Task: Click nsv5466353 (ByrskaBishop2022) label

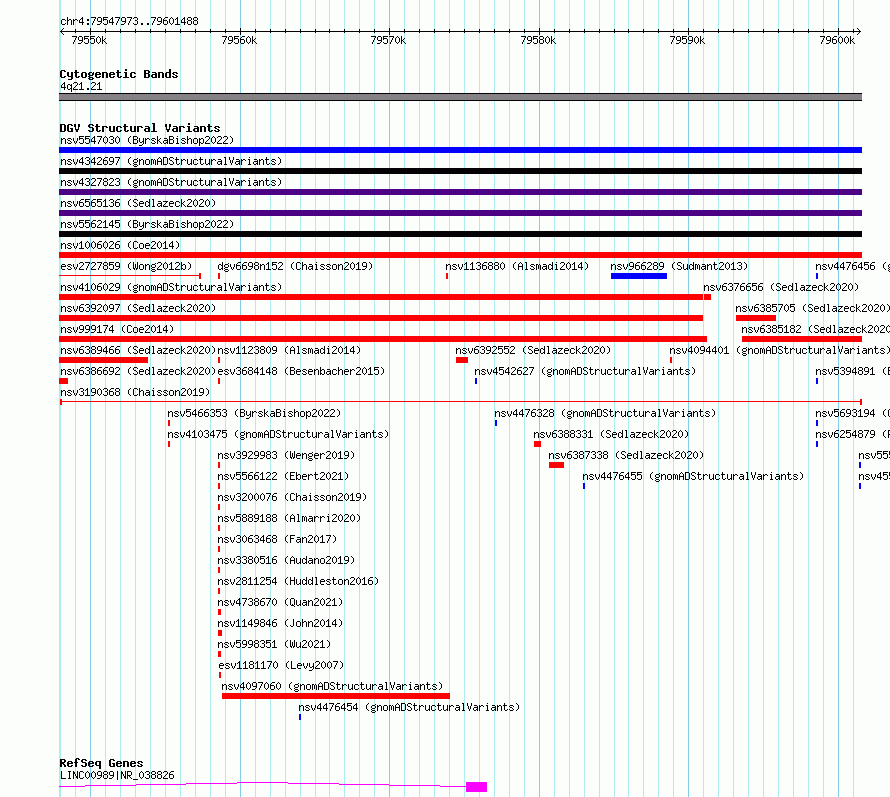Action: [x=254, y=413]
